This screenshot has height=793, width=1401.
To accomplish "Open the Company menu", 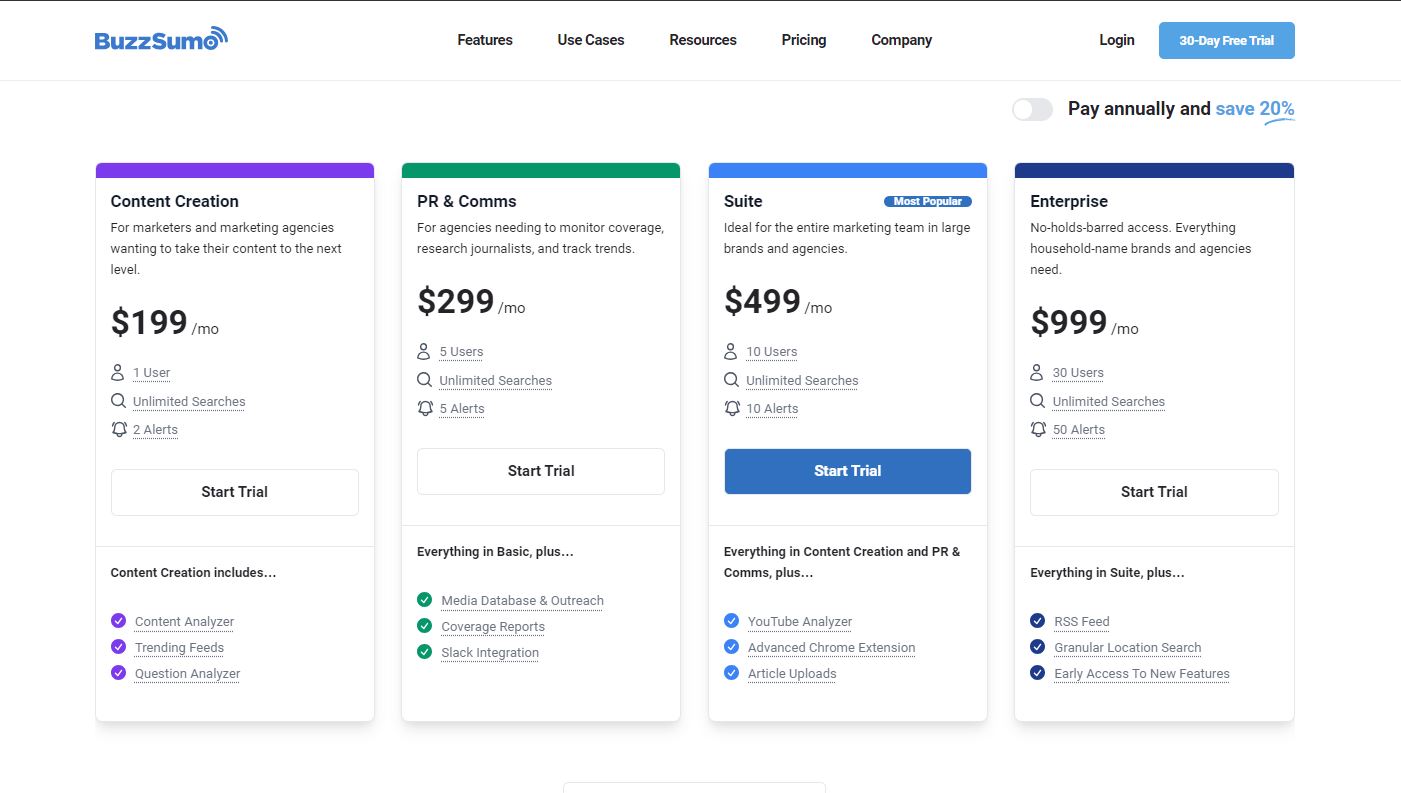I will (901, 40).
